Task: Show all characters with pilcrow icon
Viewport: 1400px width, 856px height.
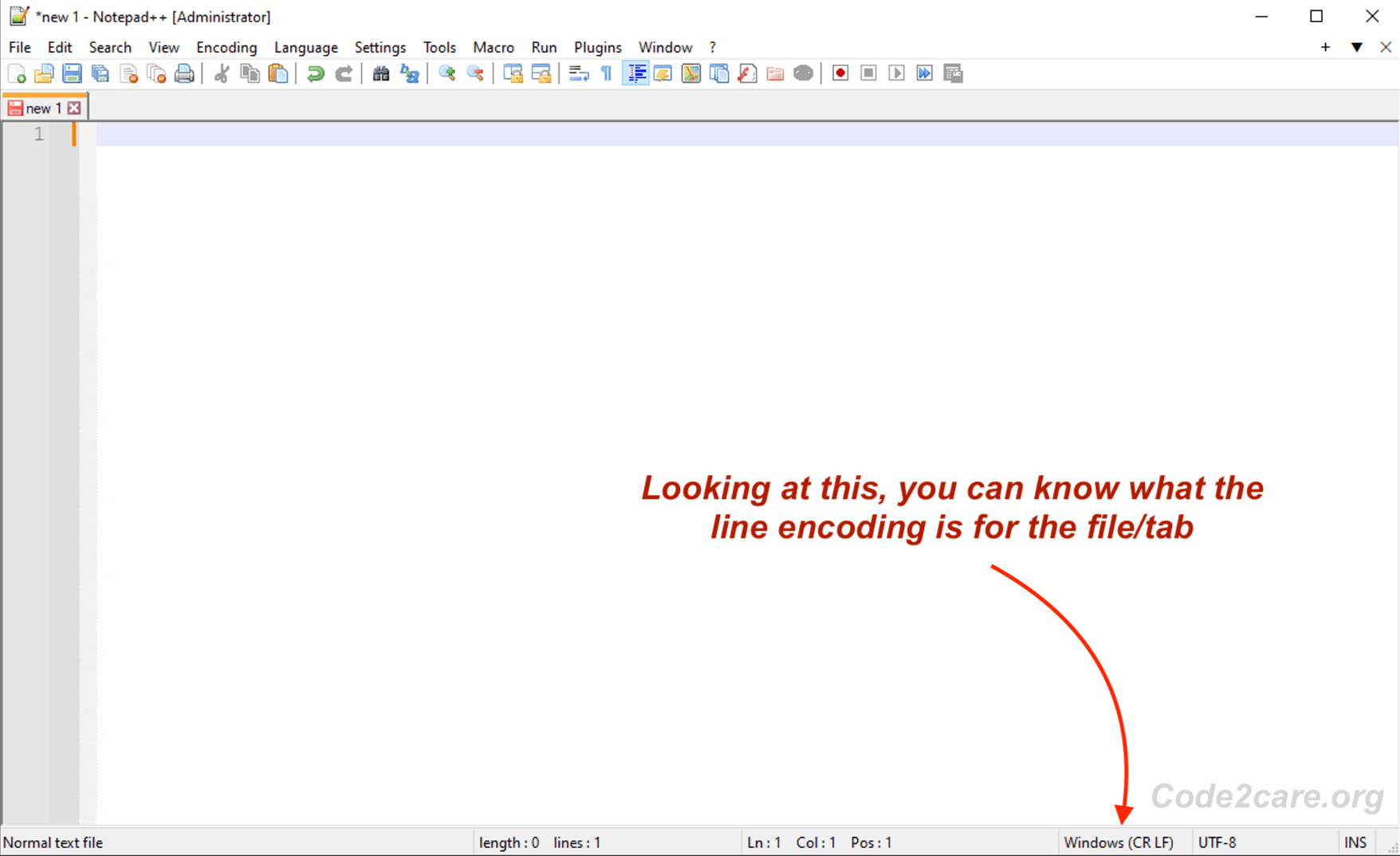Action: click(606, 73)
